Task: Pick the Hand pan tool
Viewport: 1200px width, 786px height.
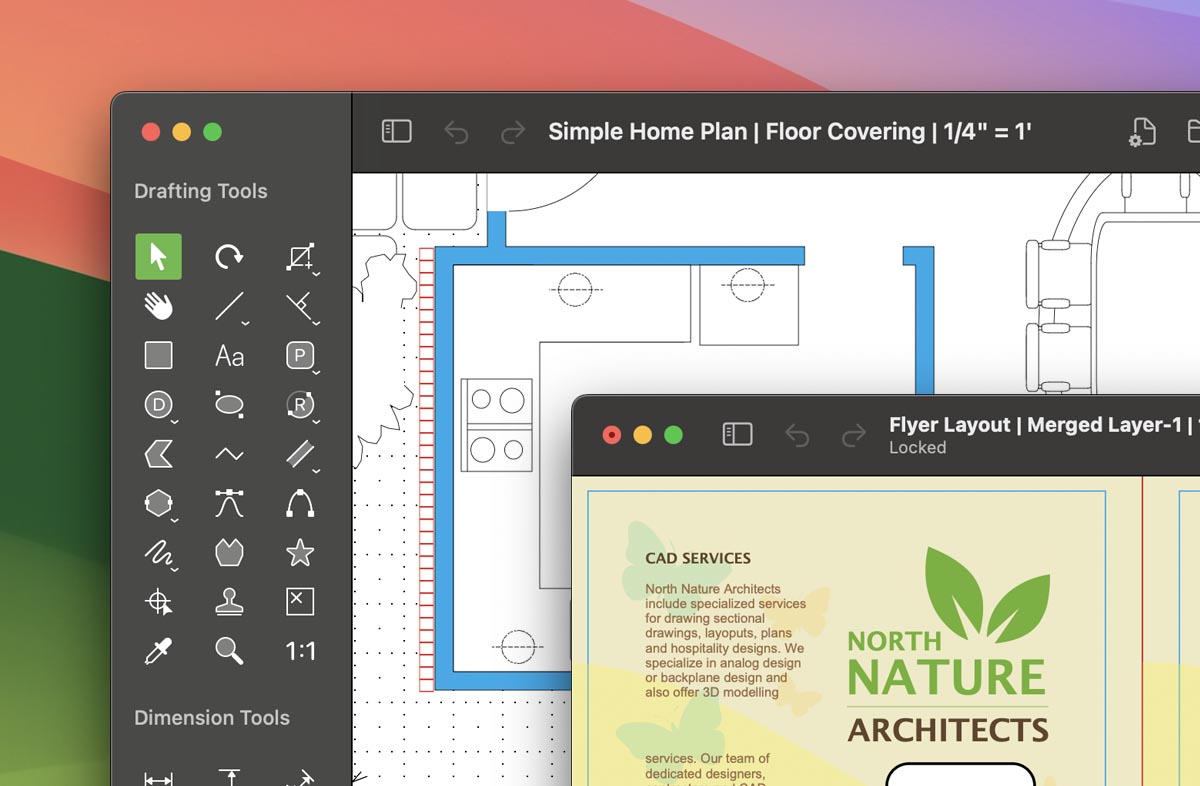Action: tap(158, 306)
